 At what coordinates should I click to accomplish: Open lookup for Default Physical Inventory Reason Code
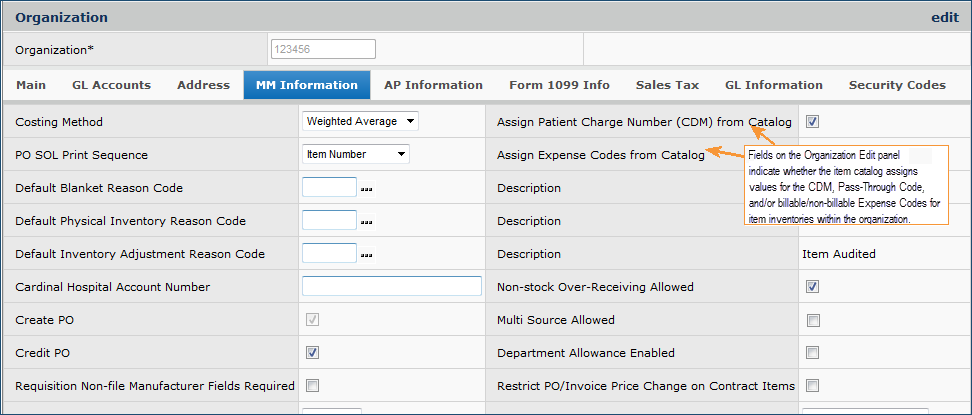tap(367, 222)
